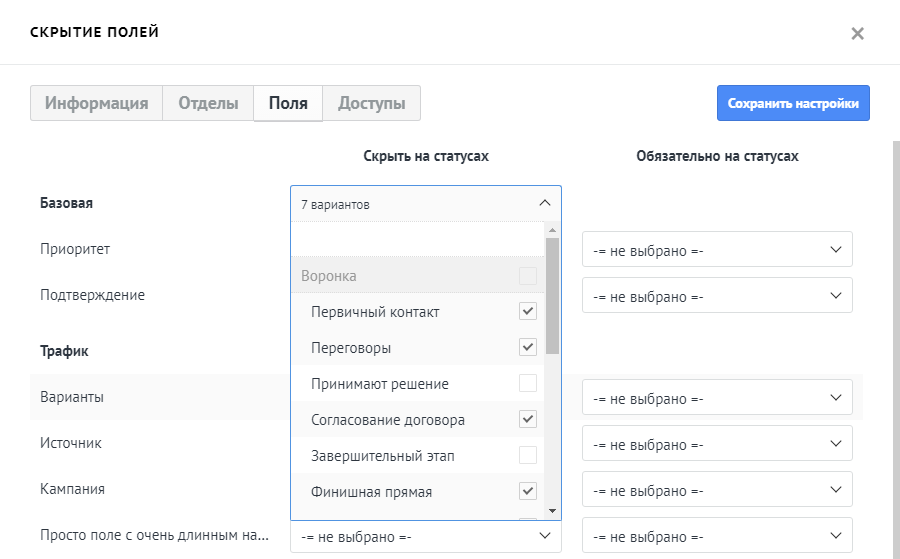The width and height of the screenshot is (900, 559).
Task: Open the Варианты required statuses dropdown
Action: click(x=717, y=398)
